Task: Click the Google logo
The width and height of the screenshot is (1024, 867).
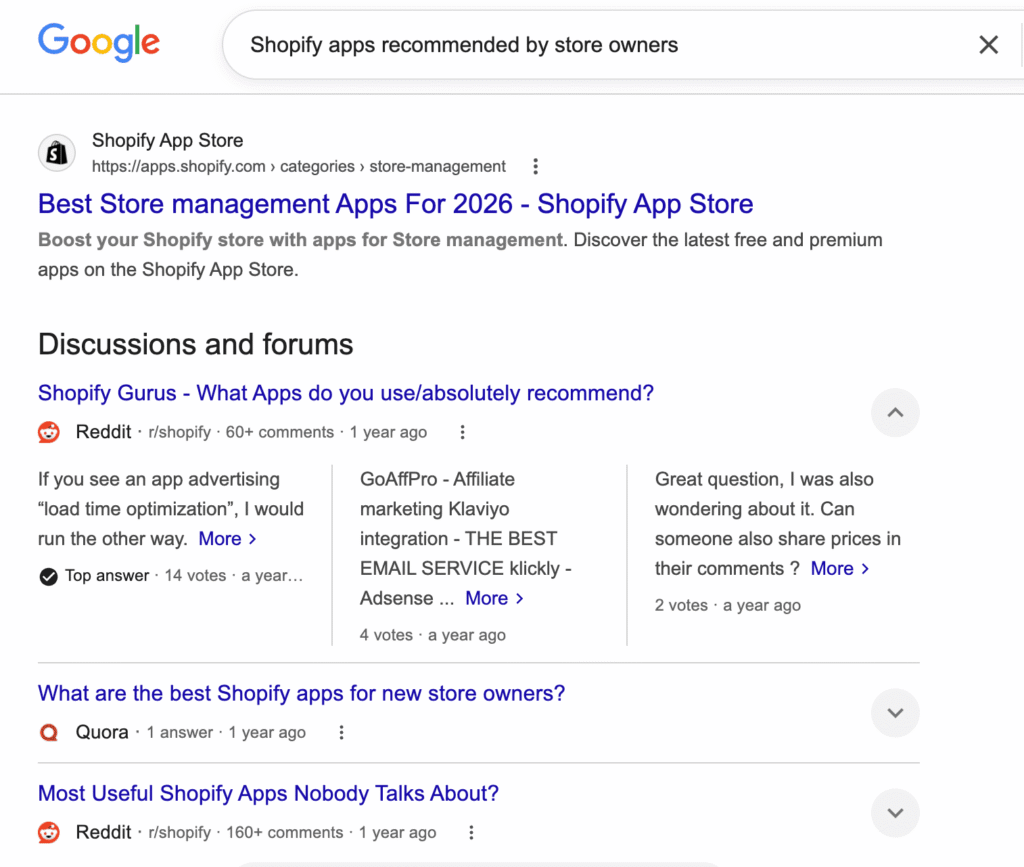Action: tap(99, 42)
